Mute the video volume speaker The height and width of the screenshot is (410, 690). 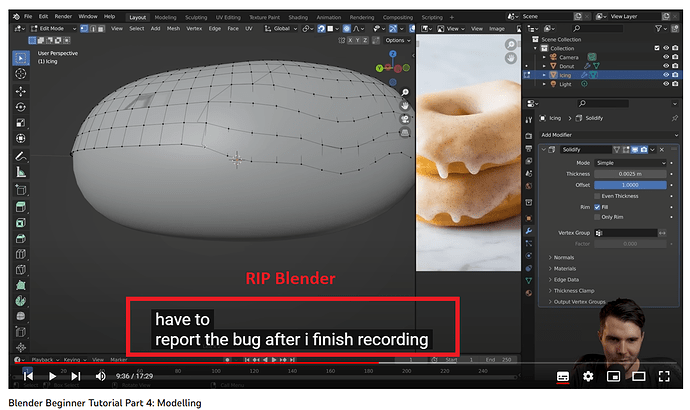pyautogui.click(x=100, y=376)
